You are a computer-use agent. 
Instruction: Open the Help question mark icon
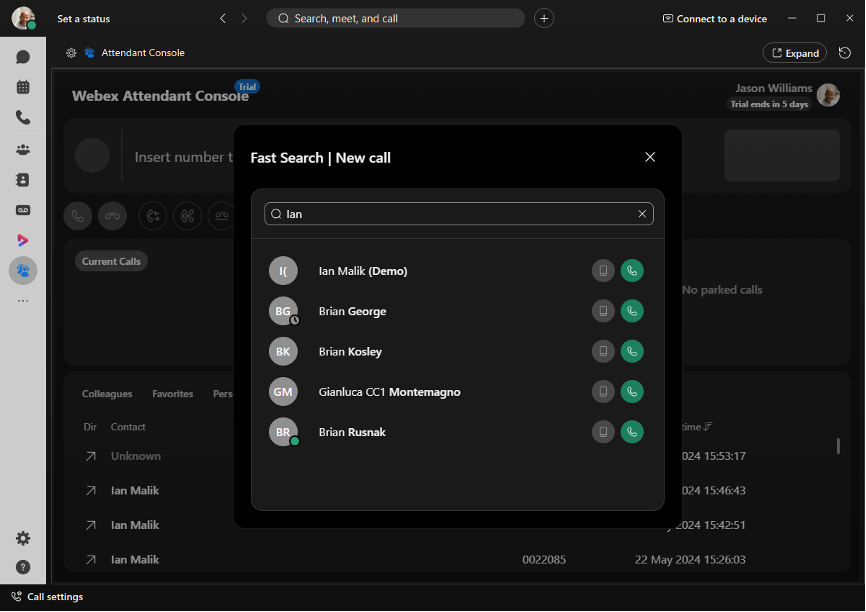pyautogui.click(x=23, y=567)
